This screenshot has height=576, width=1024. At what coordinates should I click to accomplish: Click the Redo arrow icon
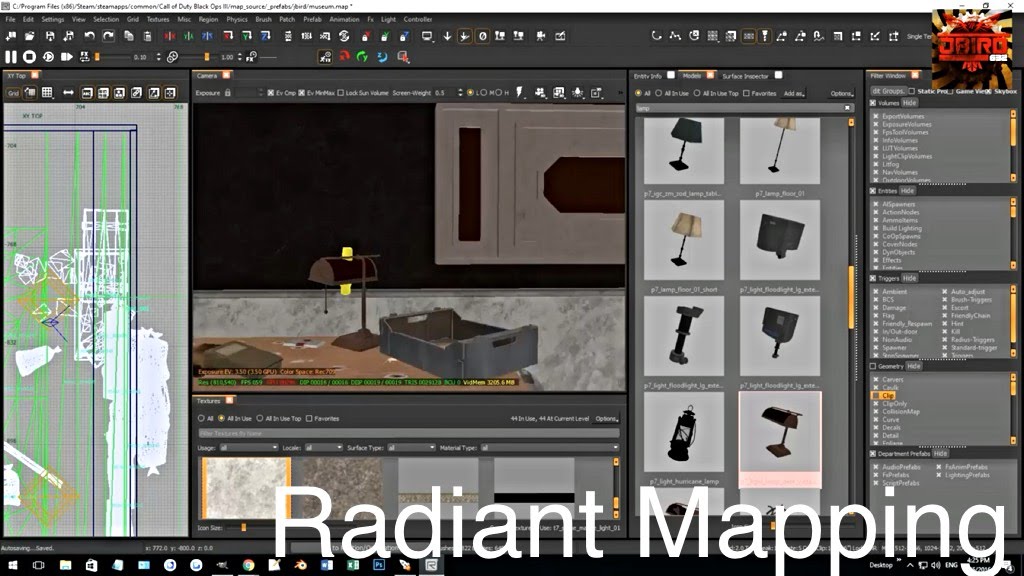pyautogui.click(x=108, y=37)
